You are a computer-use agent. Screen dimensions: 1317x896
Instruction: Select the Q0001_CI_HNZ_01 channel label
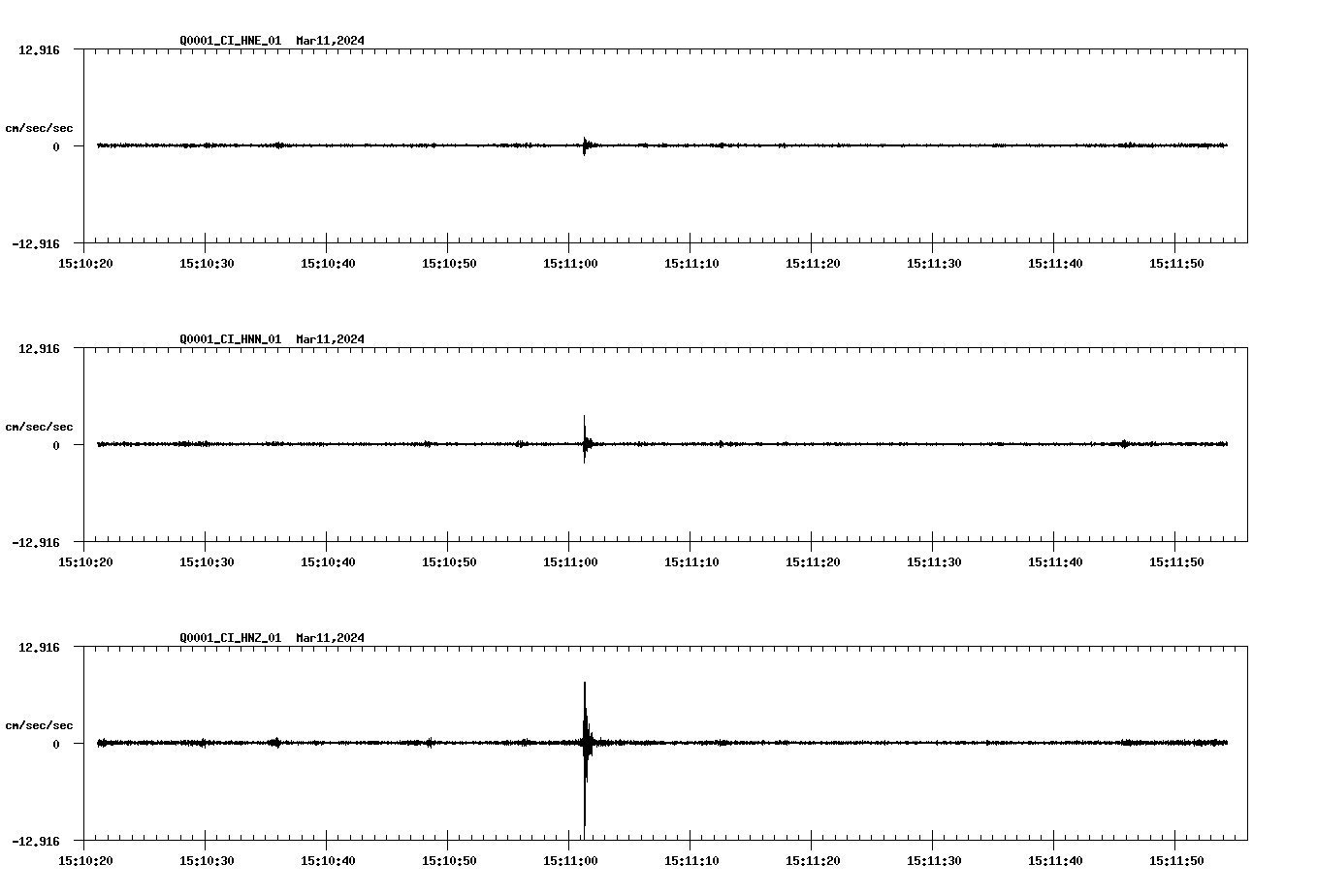[229, 637]
